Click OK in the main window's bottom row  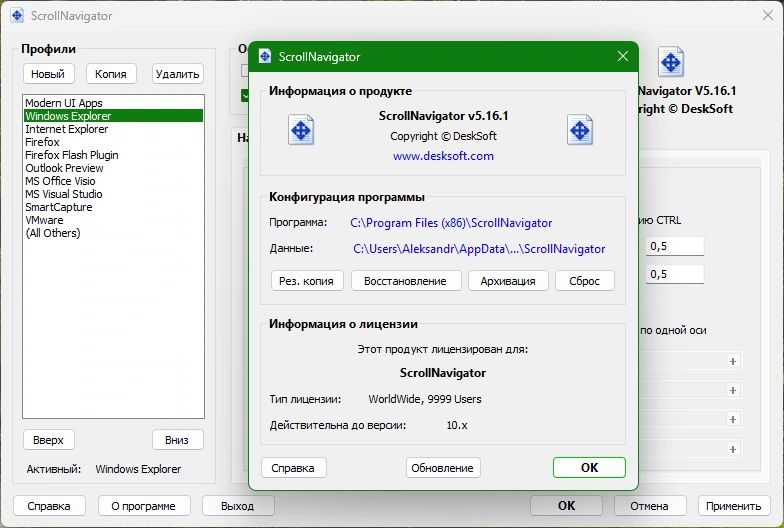click(x=566, y=506)
